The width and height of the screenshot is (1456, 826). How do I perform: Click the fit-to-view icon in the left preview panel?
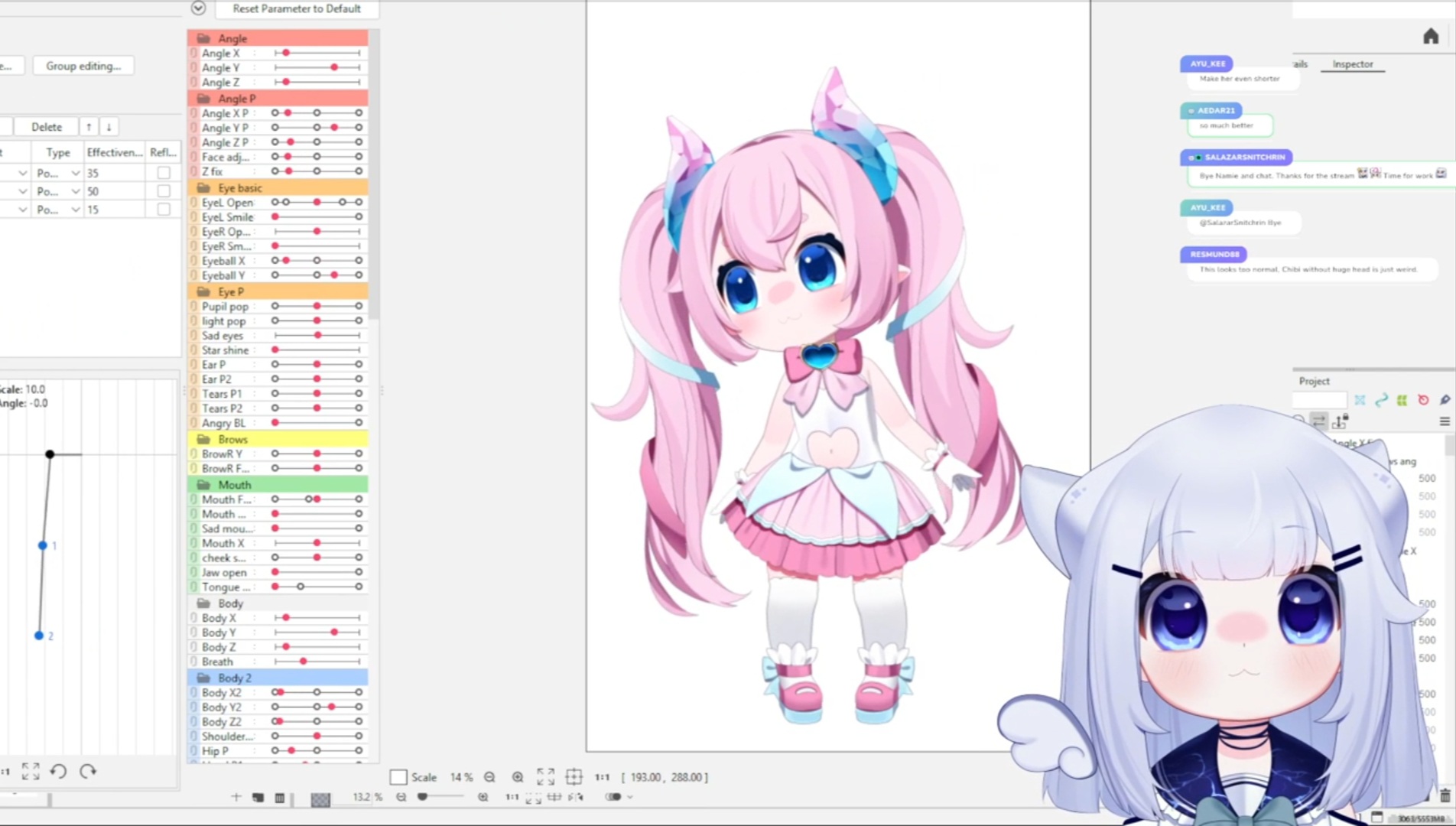[x=31, y=771]
